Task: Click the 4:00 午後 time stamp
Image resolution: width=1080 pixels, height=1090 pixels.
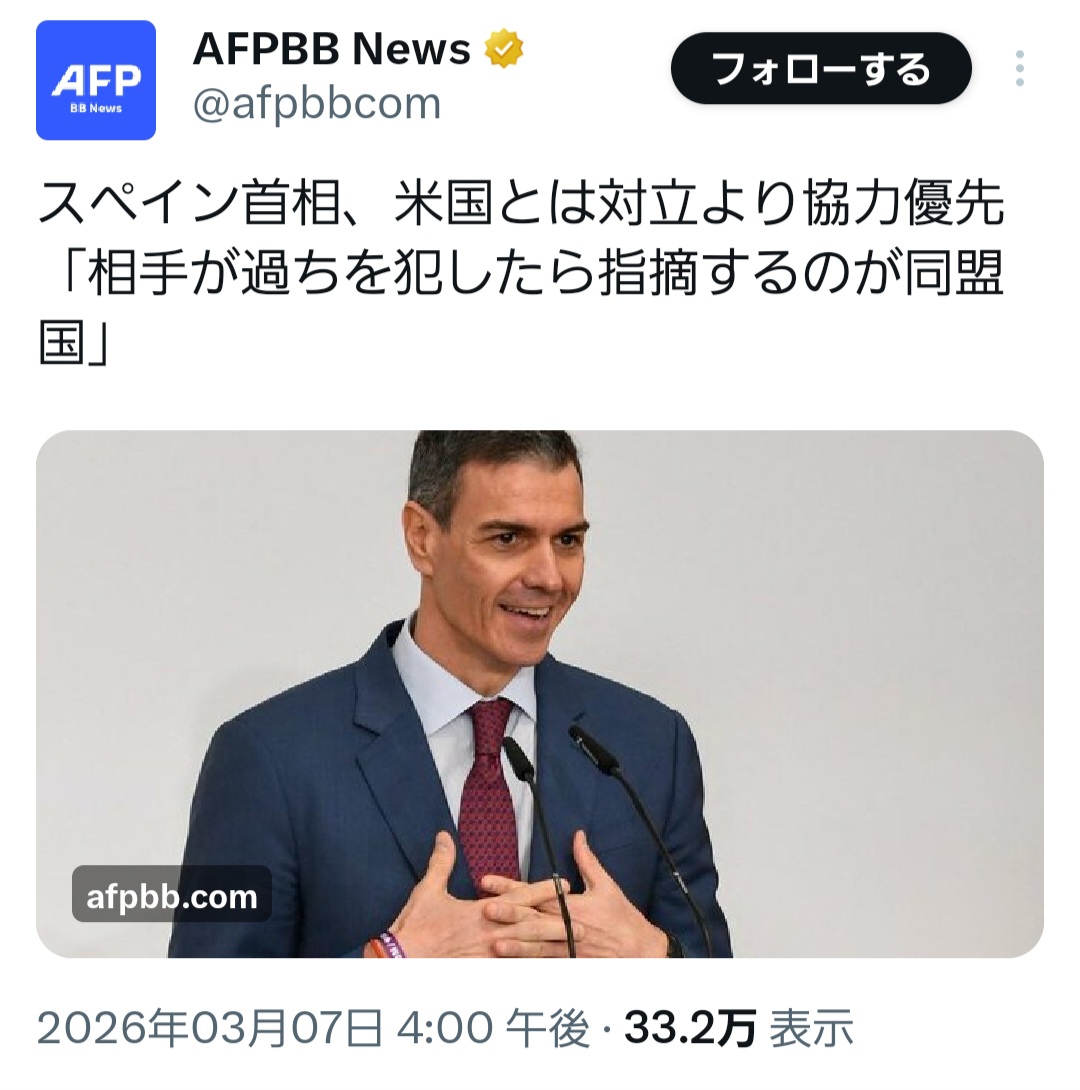Action: click(x=493, y=1028)
